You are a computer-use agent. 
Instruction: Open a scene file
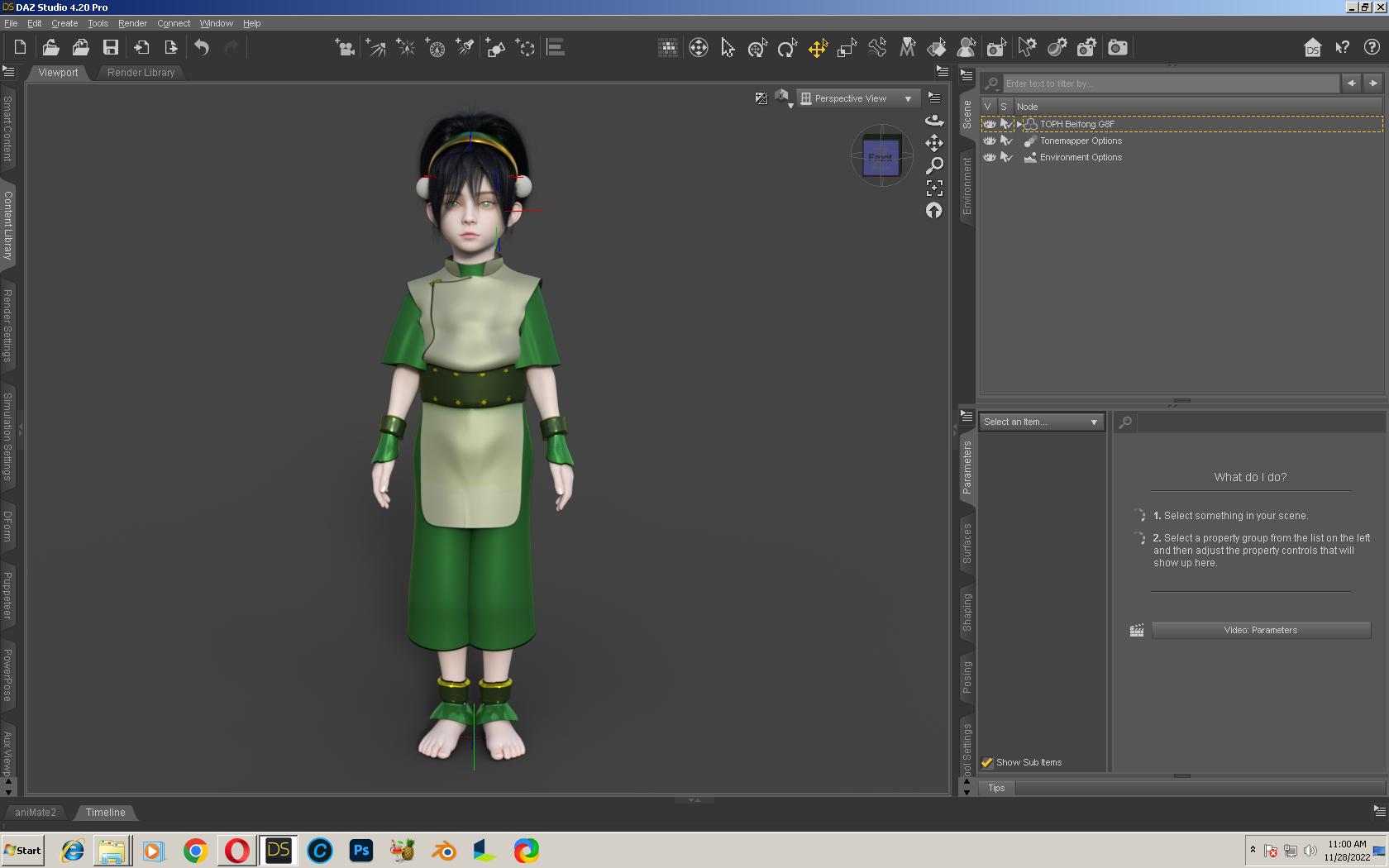pos(50,48)
